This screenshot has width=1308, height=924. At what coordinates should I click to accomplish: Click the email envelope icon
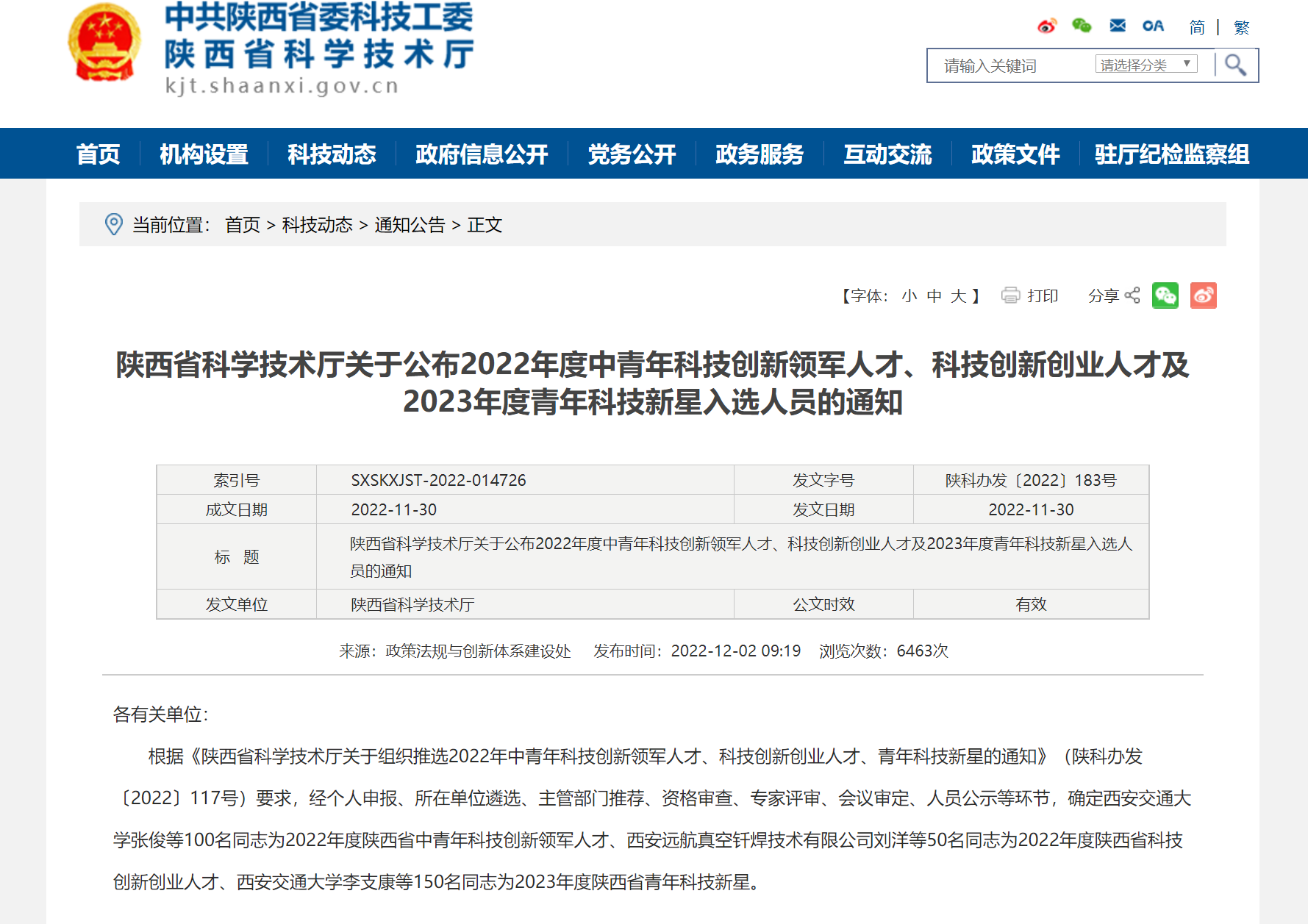pyautogui.click(x=1118, y=26)
